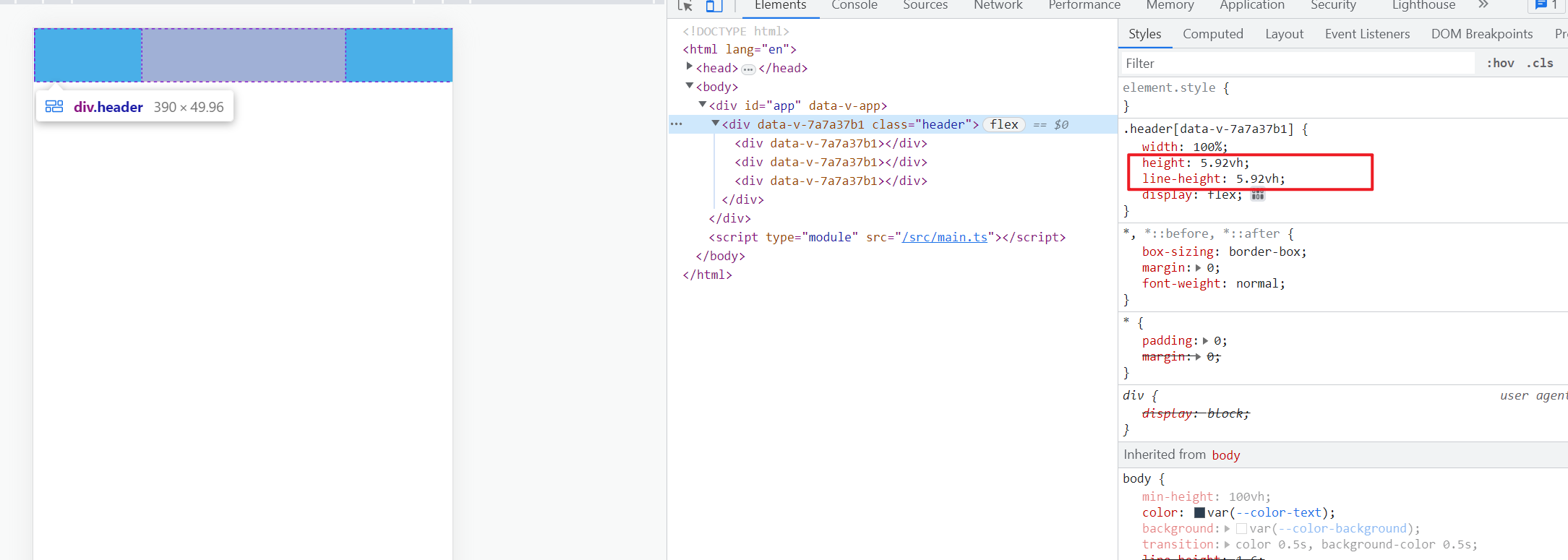Activate the inspect element picker icon

point(685,6)
